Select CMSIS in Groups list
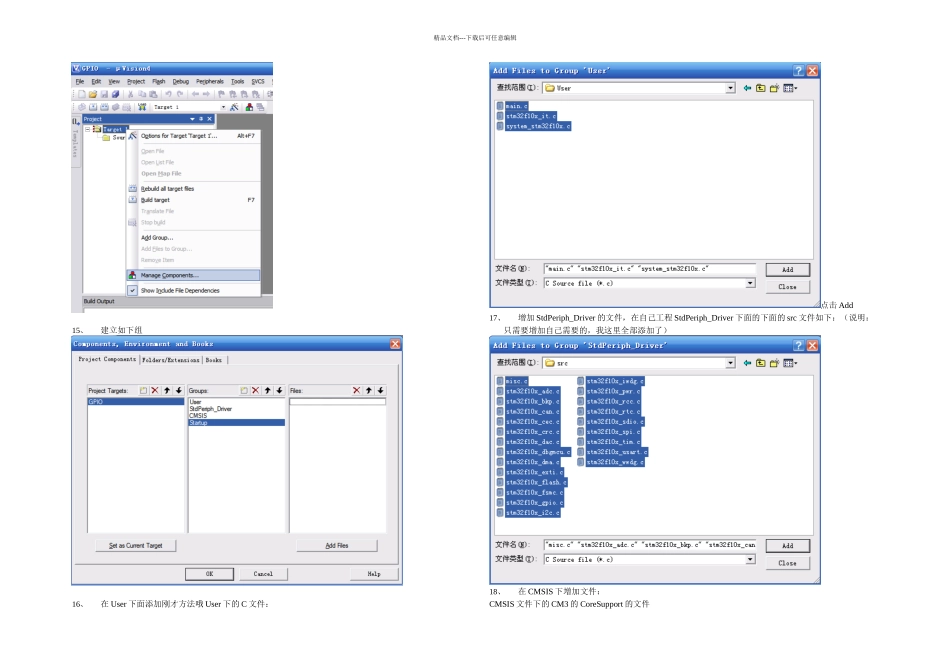The height and width of the screenshot is (672, 950). click(x=198, y=416)
